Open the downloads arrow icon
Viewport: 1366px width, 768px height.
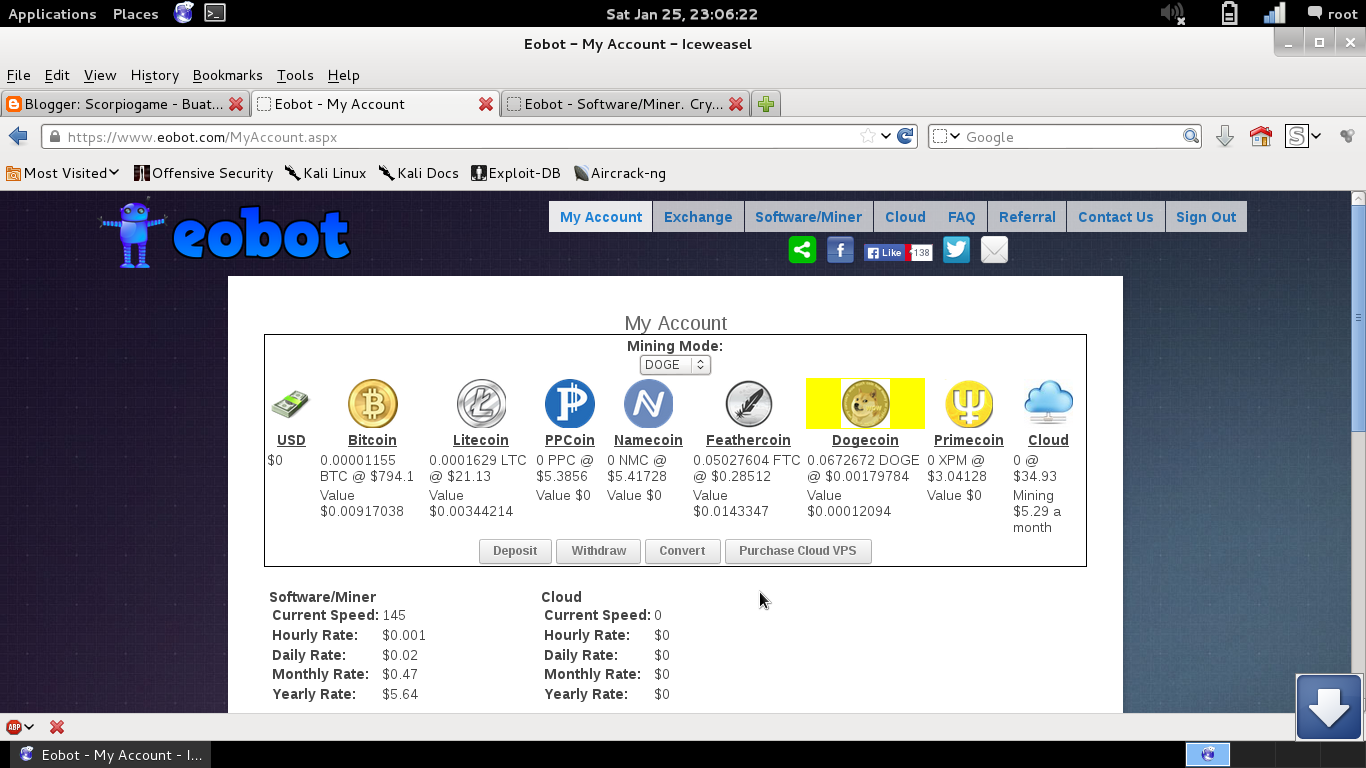[1224, 137]
